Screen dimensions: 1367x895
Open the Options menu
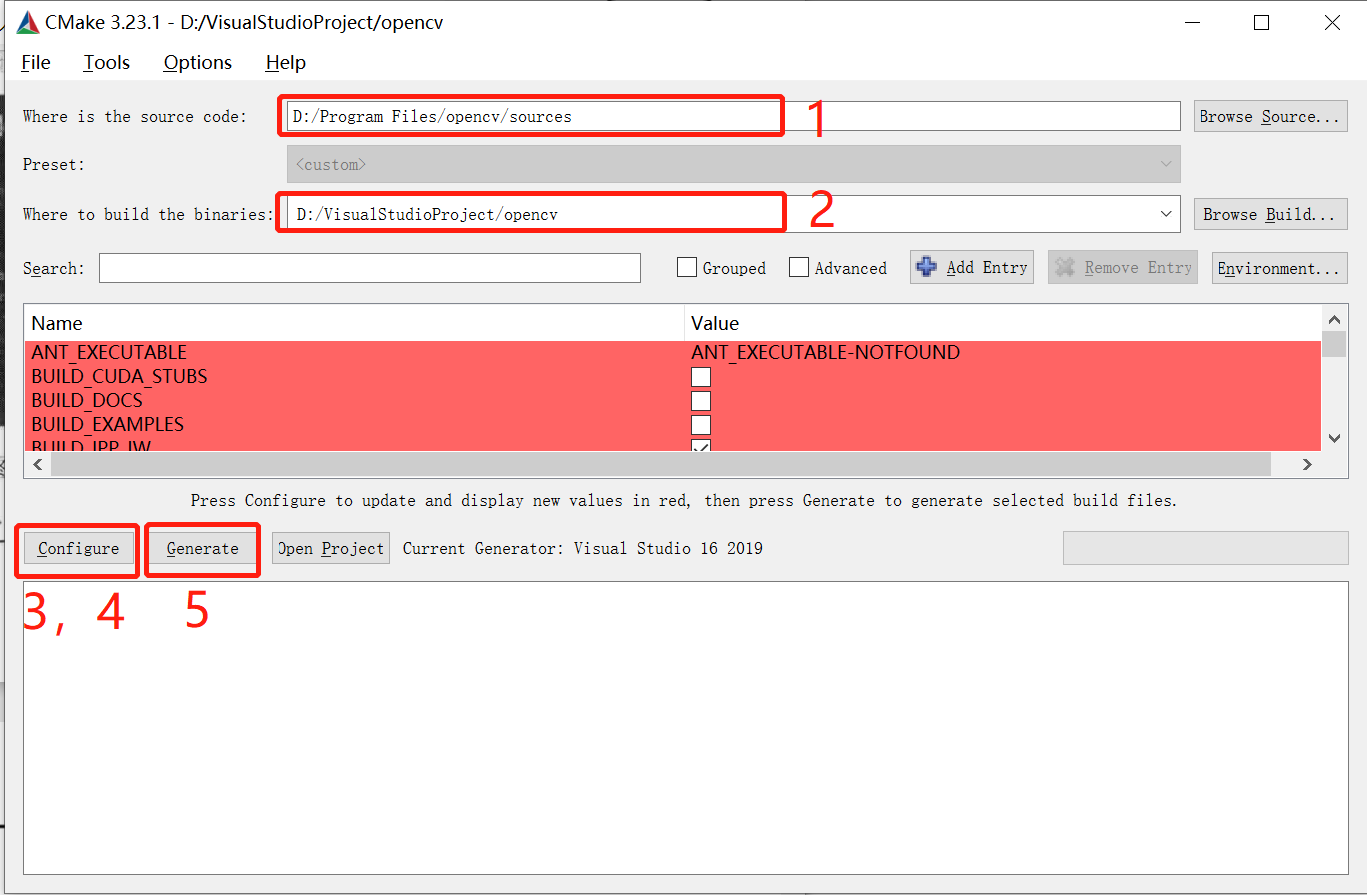click(x=198, y=62)
